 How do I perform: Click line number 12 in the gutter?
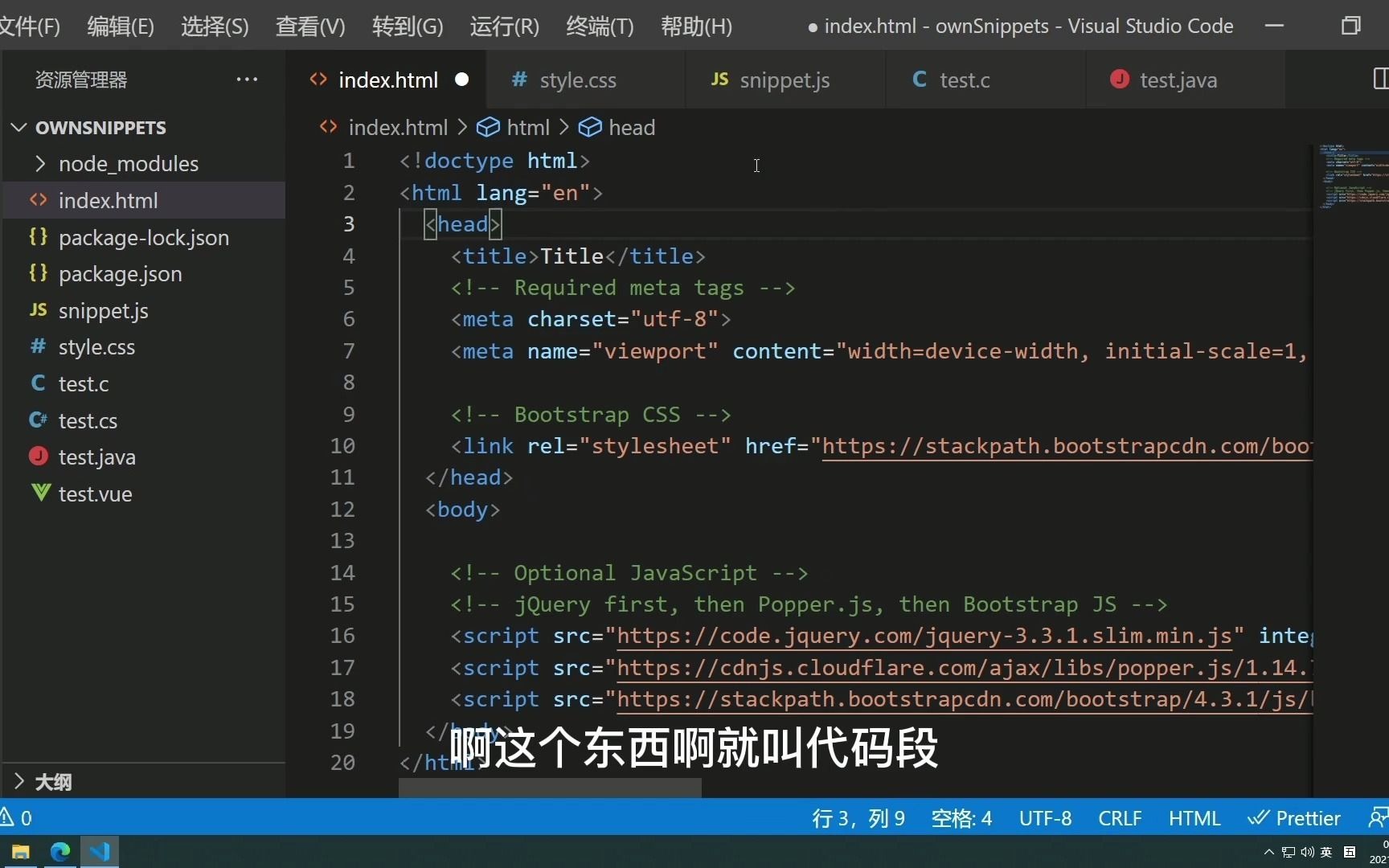(x=342, y=509)
